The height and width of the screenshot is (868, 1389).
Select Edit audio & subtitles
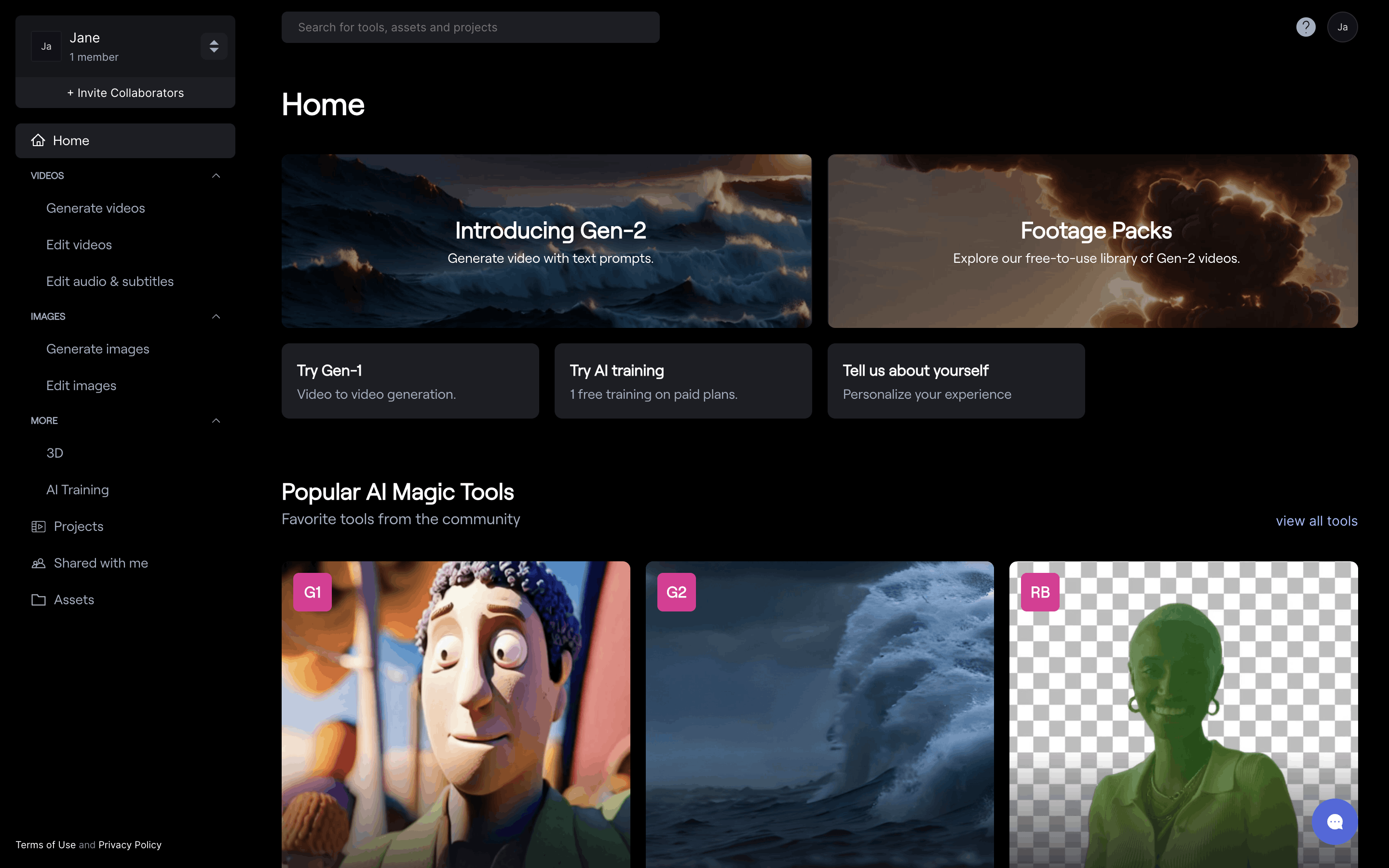(x=109, y=281)
